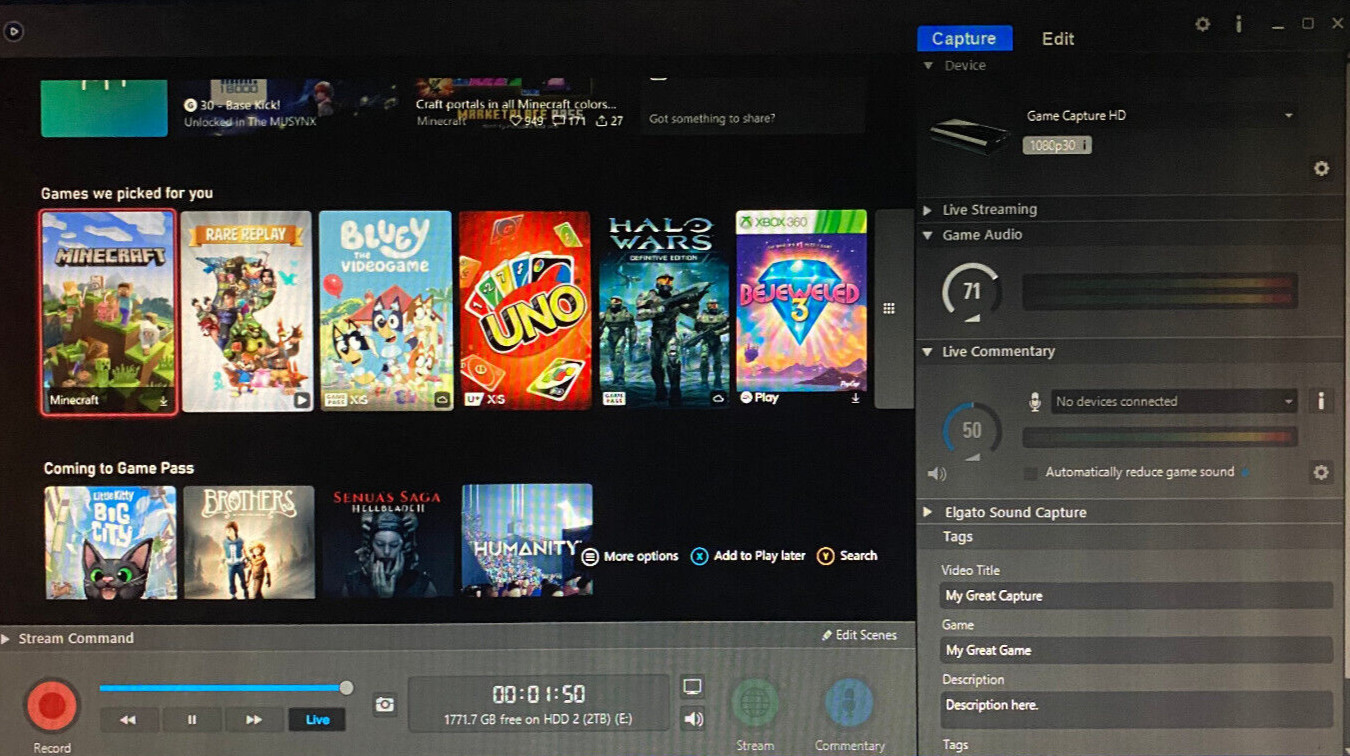Enable automatically reduce game sound
This screenshot has width=1350, height=756.
tap(1030, 473)
